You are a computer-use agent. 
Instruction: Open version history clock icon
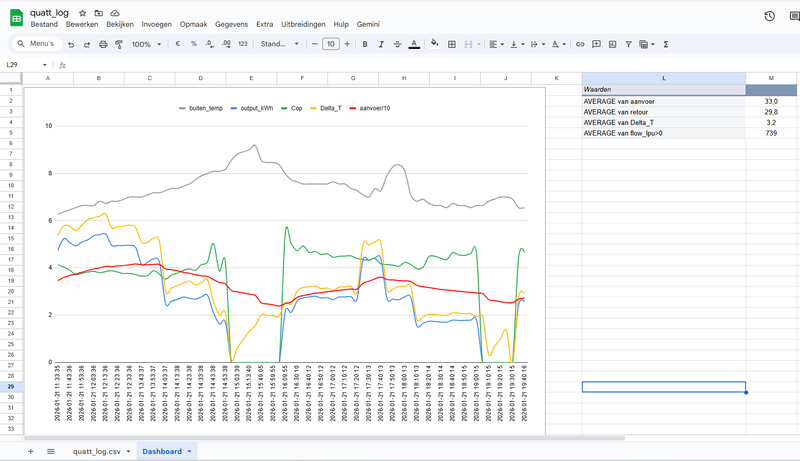(769, 16)
